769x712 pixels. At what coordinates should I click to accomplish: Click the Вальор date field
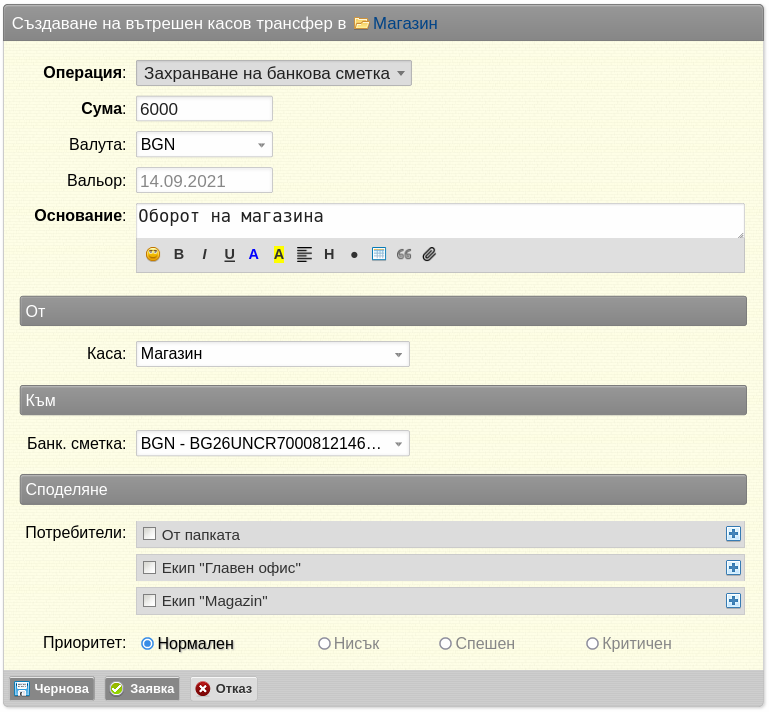pyautogui.click(x=204, y=180)
